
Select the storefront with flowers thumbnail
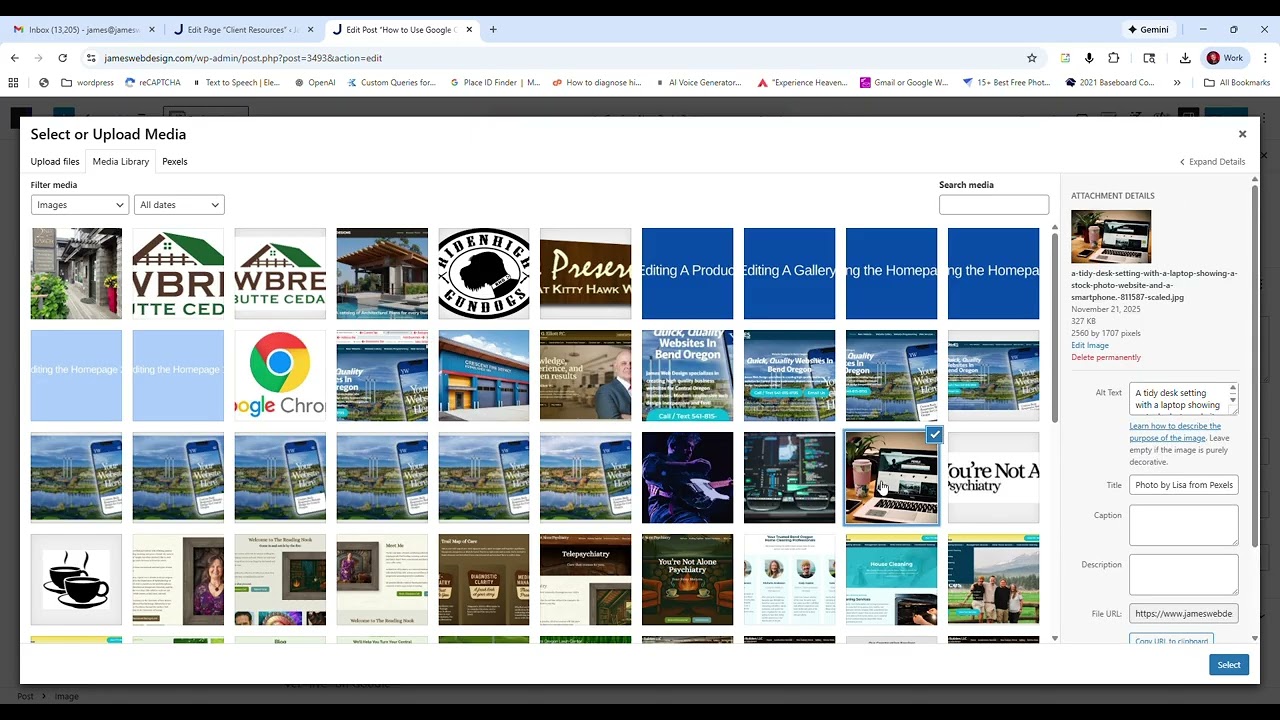76,274
